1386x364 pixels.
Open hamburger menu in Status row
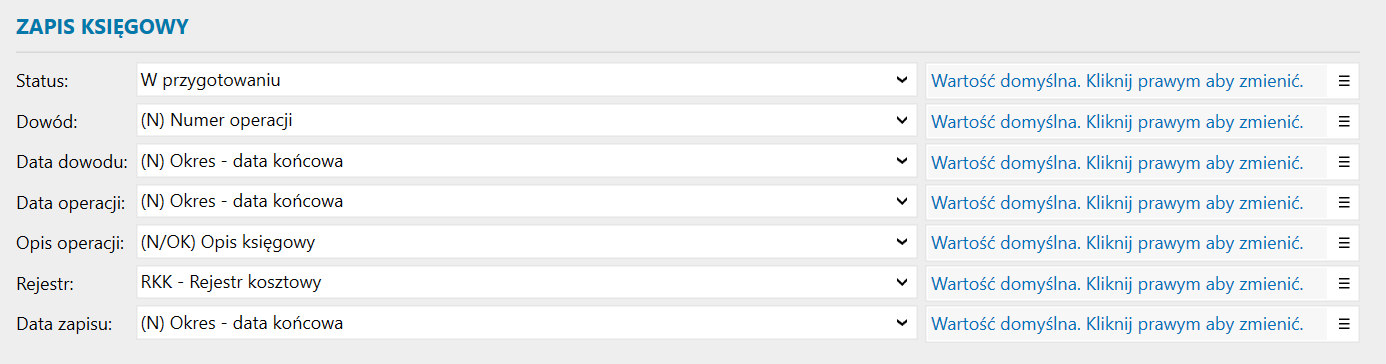(x=1343, y=80)
